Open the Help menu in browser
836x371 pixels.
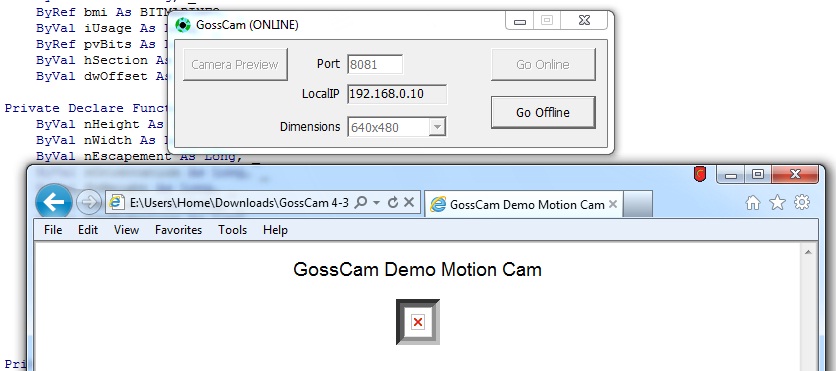[x=275, y=230]
